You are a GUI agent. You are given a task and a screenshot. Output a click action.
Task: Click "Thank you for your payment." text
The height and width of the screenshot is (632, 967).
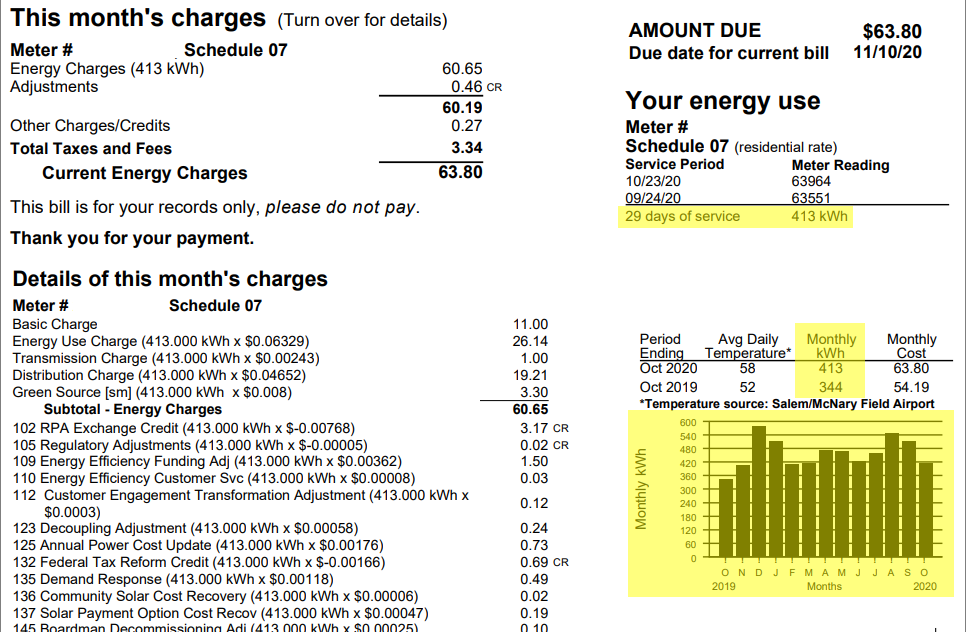click(x=132, y=238)
